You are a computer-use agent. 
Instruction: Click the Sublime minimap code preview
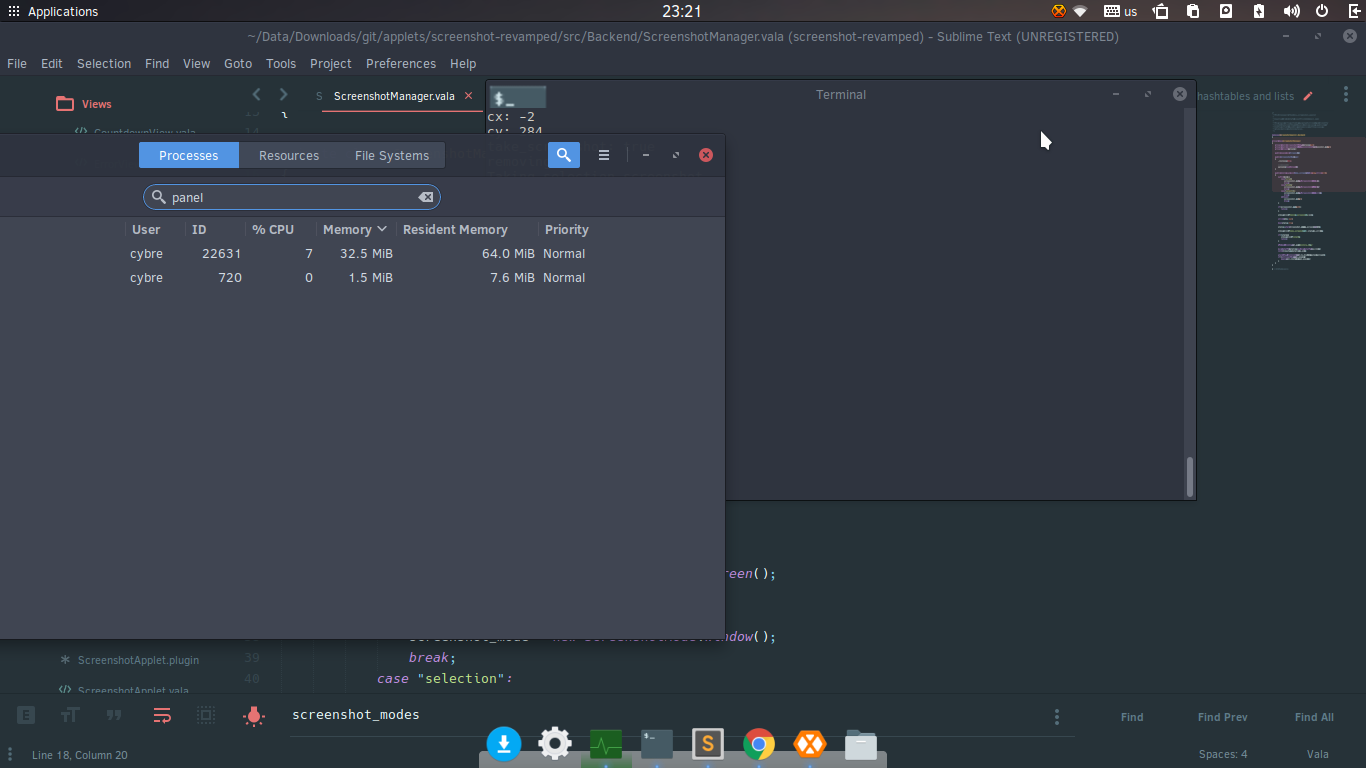coord(1318,190)
